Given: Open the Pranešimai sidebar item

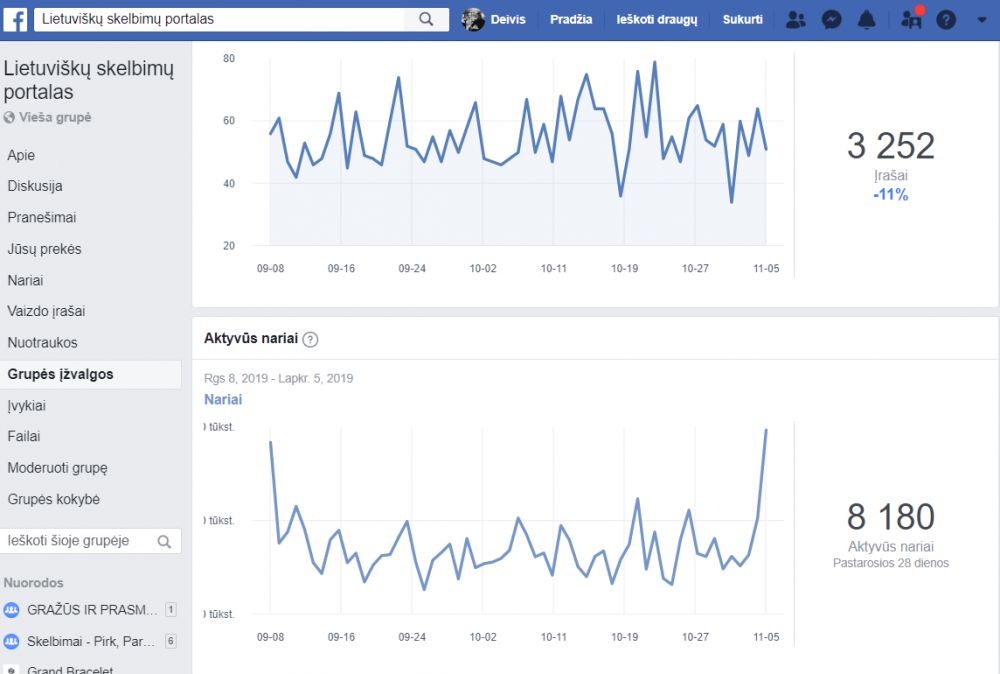Looking at the screenshot, I should tap(41, 217).
